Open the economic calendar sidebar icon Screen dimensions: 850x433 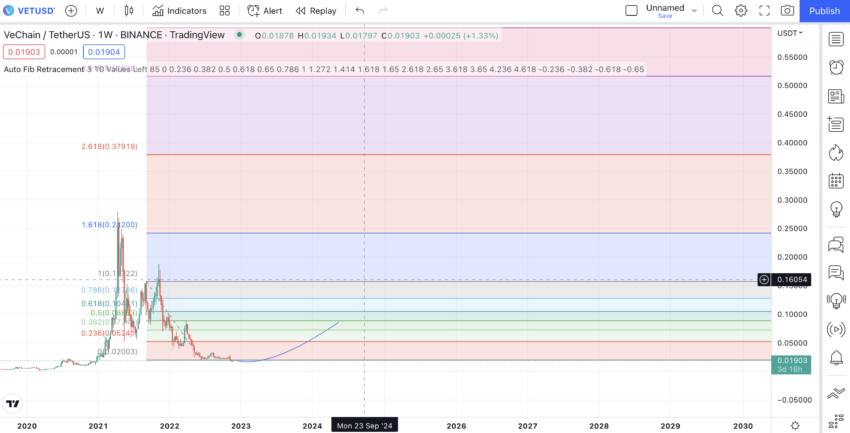pyautogui.click(x=836, y=181)
